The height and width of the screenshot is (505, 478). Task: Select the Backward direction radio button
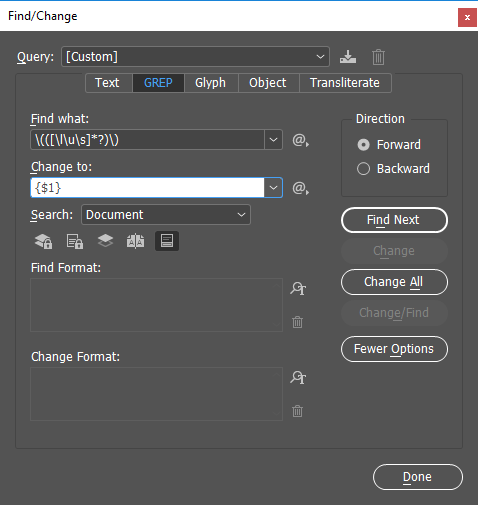point(363,169)
